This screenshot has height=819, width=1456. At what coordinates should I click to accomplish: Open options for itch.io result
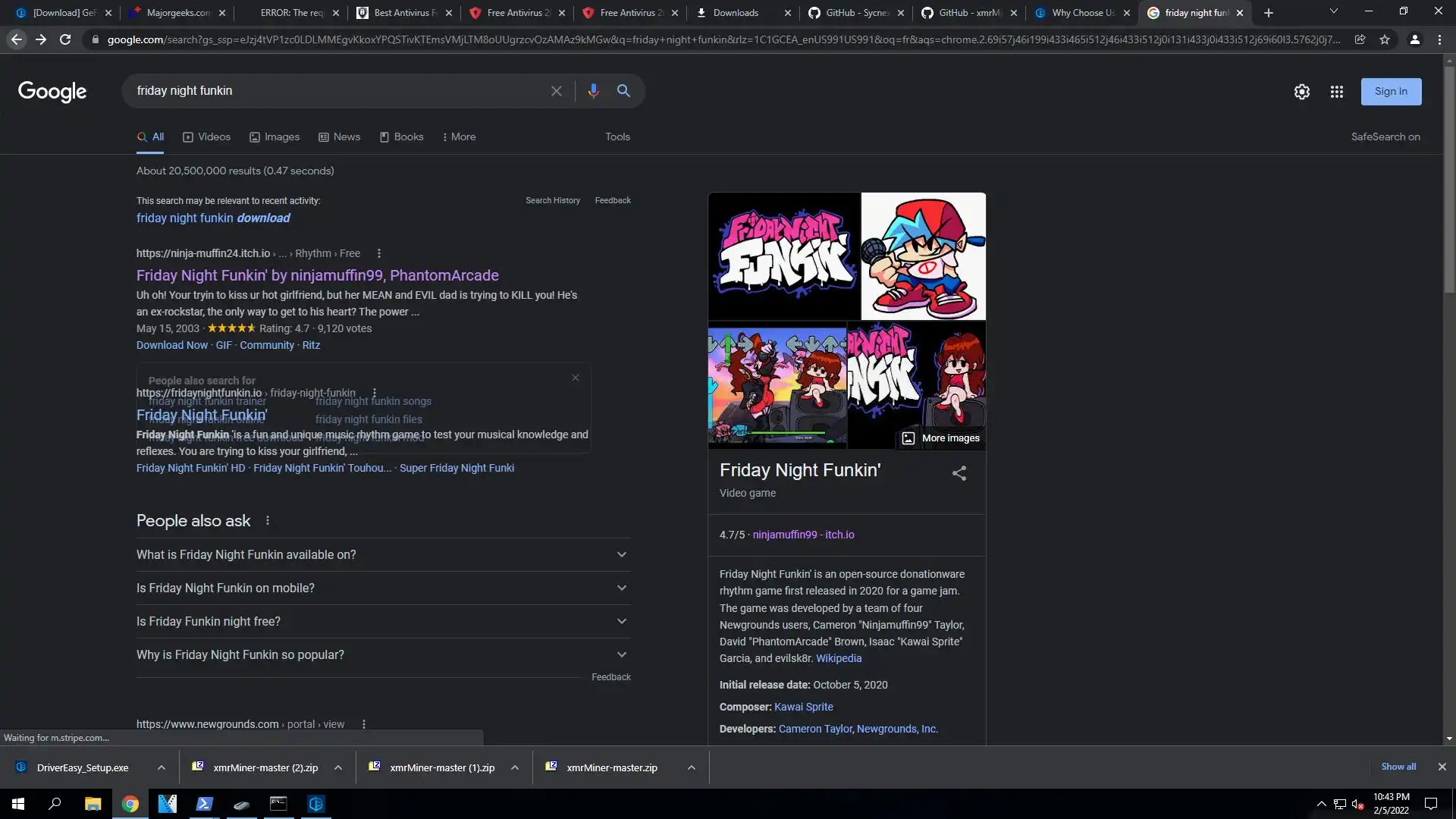tap(379, 253)
